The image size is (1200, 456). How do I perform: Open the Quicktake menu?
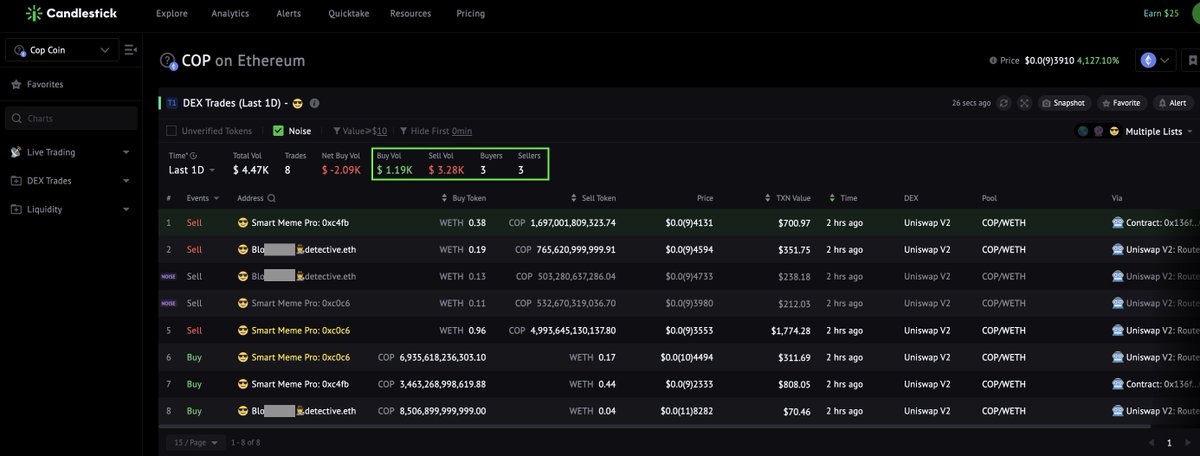click(x=347, y=14)
